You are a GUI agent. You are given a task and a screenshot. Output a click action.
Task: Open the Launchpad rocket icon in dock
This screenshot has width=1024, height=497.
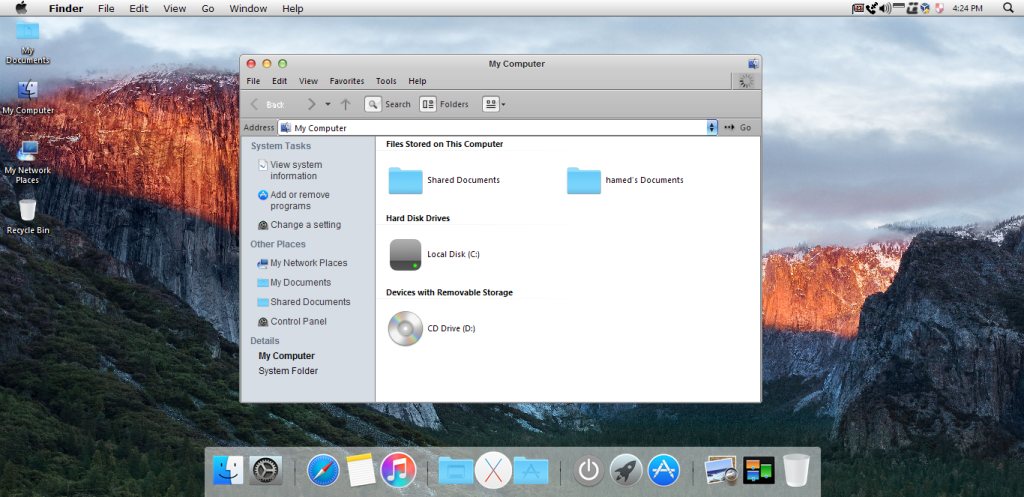click(x=626, y=470)
